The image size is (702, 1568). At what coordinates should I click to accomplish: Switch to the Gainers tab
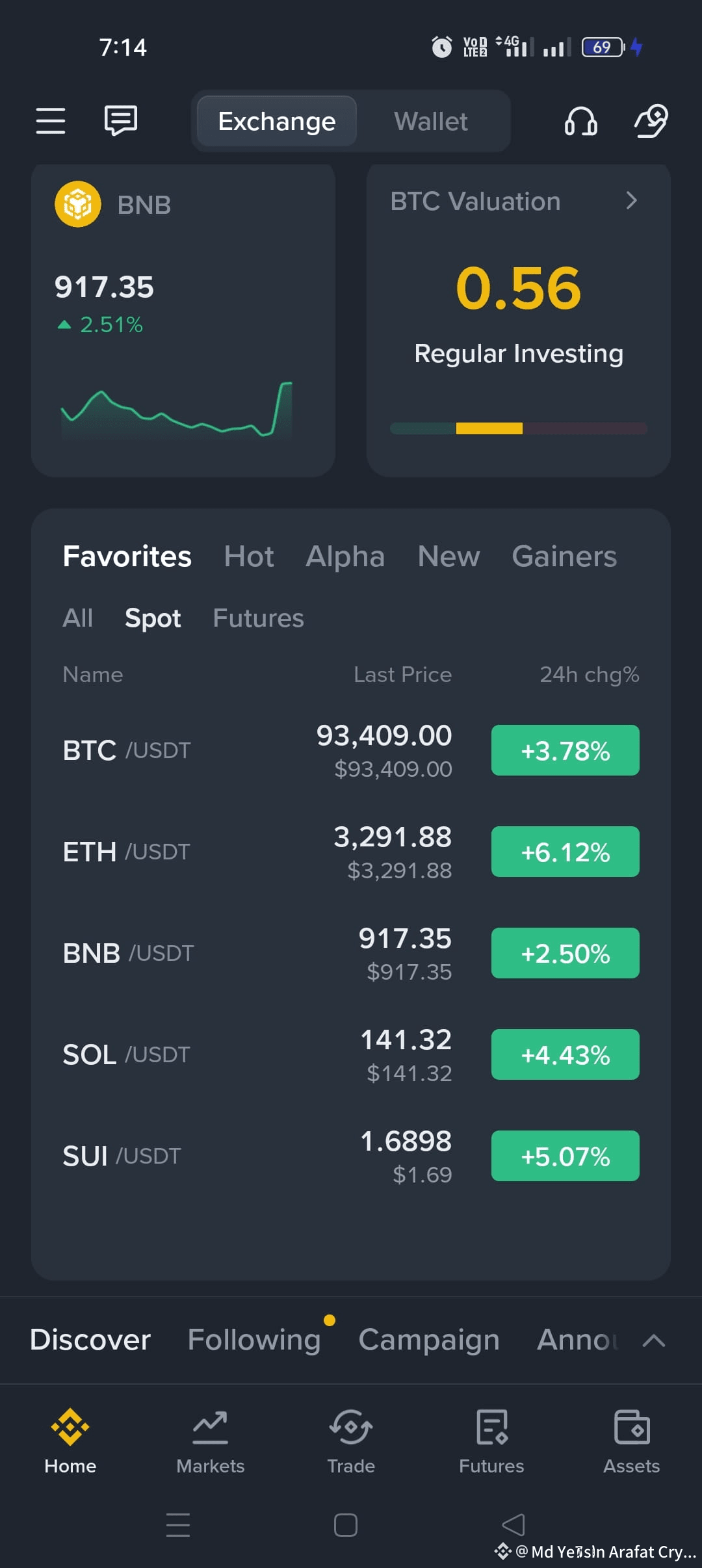click(564, 556)
